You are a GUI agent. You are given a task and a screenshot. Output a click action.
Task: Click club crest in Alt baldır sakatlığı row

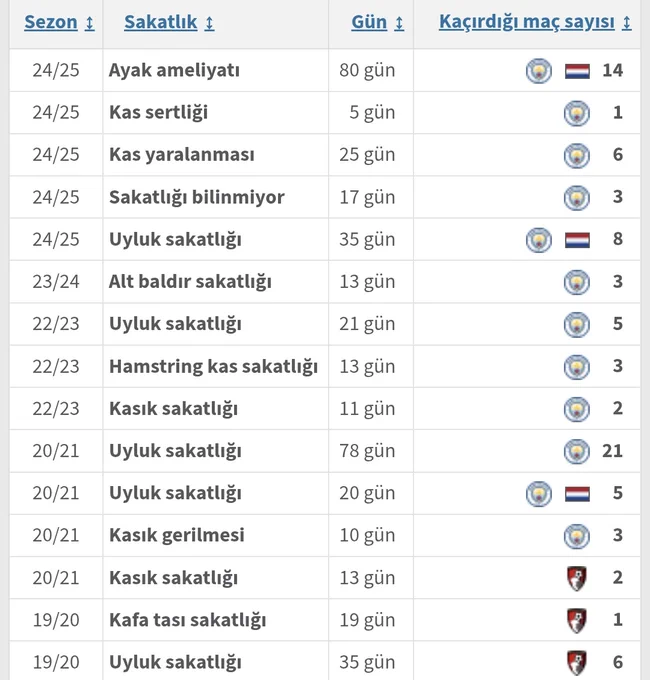(577, 282)
